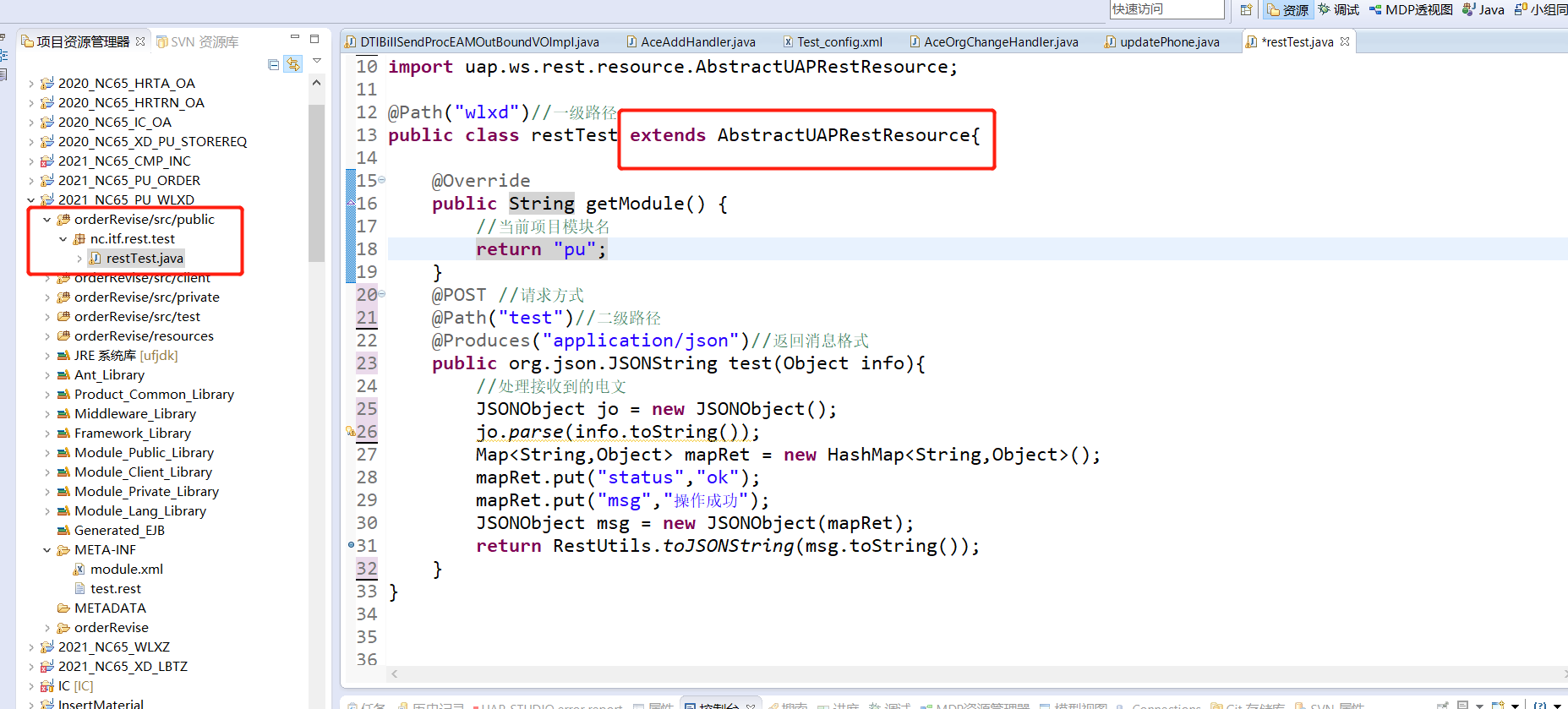Expand the 2020_NC65_IC_OA project

tap(31, 123)
